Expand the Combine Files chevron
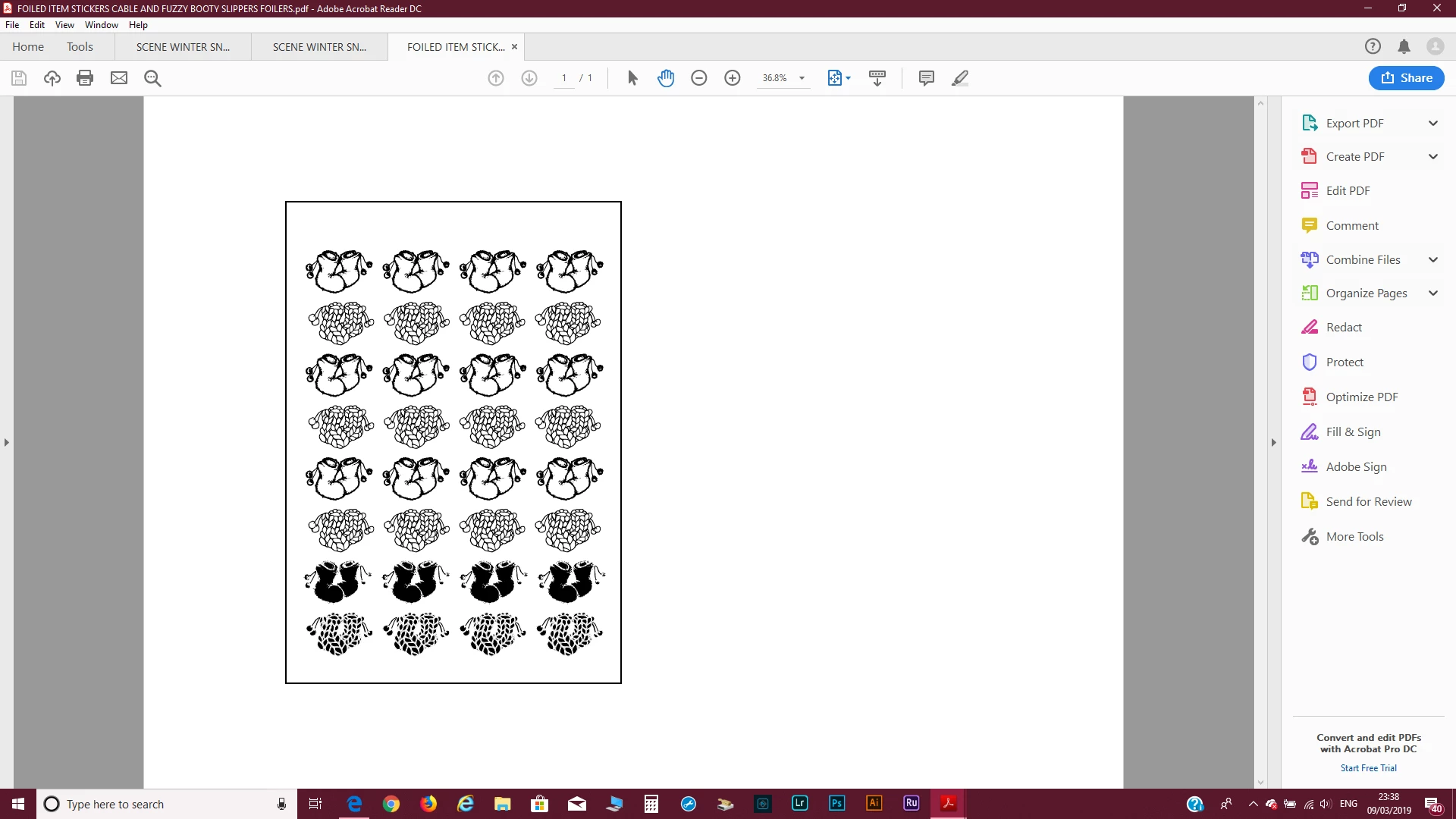 [x=1433, y=259]
